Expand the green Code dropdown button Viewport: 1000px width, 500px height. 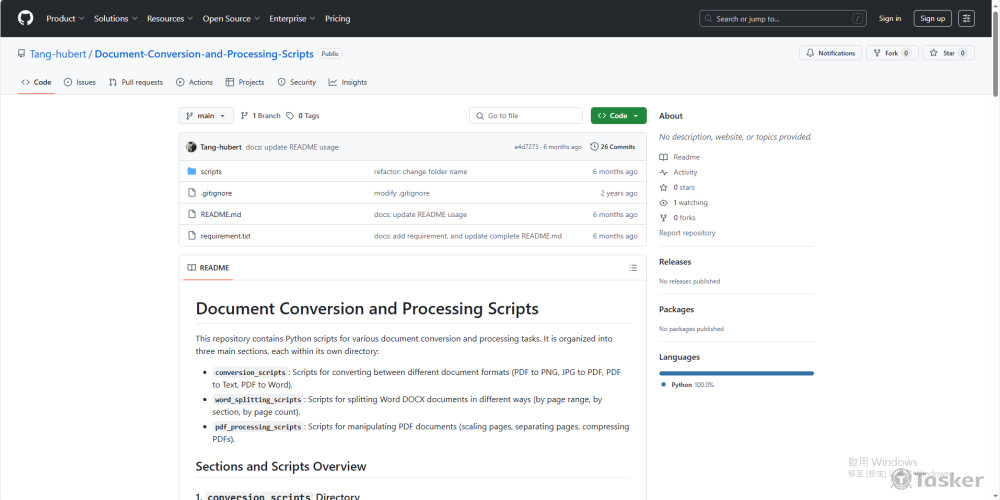(x=618, y=116)
